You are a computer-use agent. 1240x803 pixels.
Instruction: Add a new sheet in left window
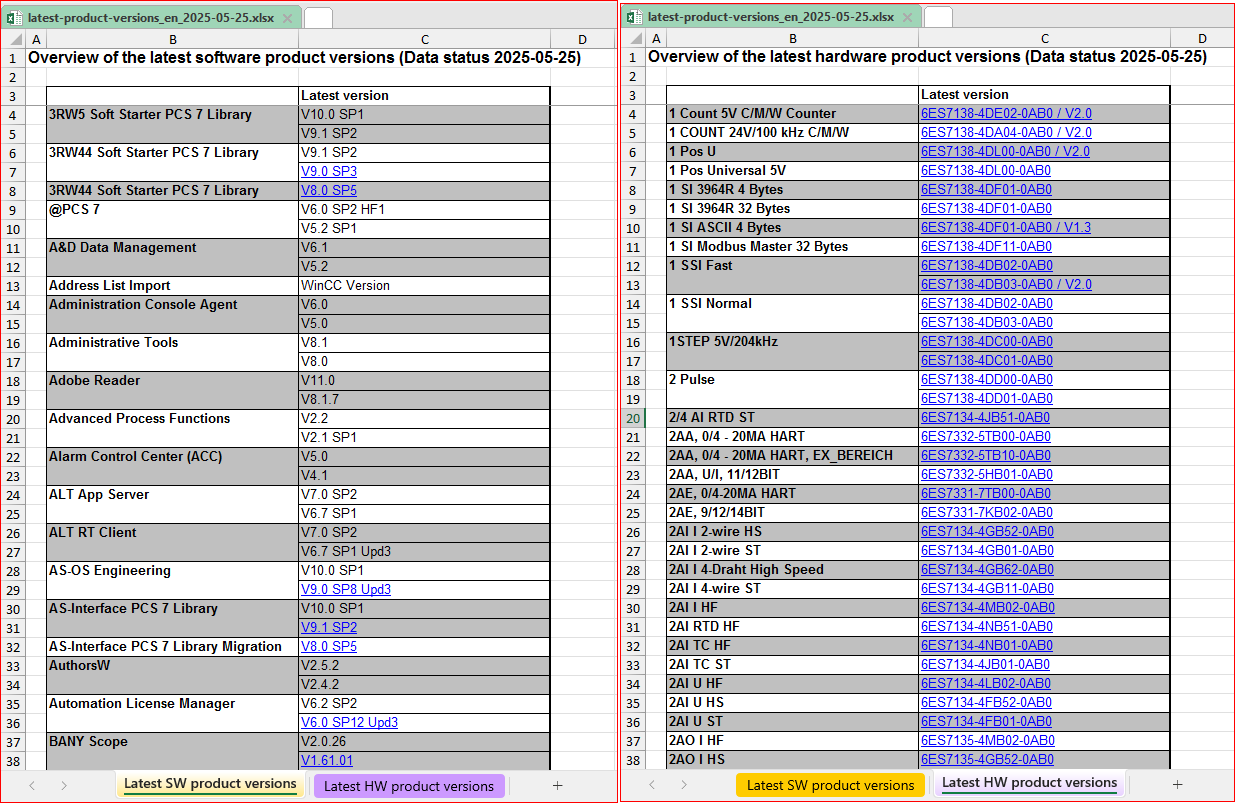coord(558,786)
